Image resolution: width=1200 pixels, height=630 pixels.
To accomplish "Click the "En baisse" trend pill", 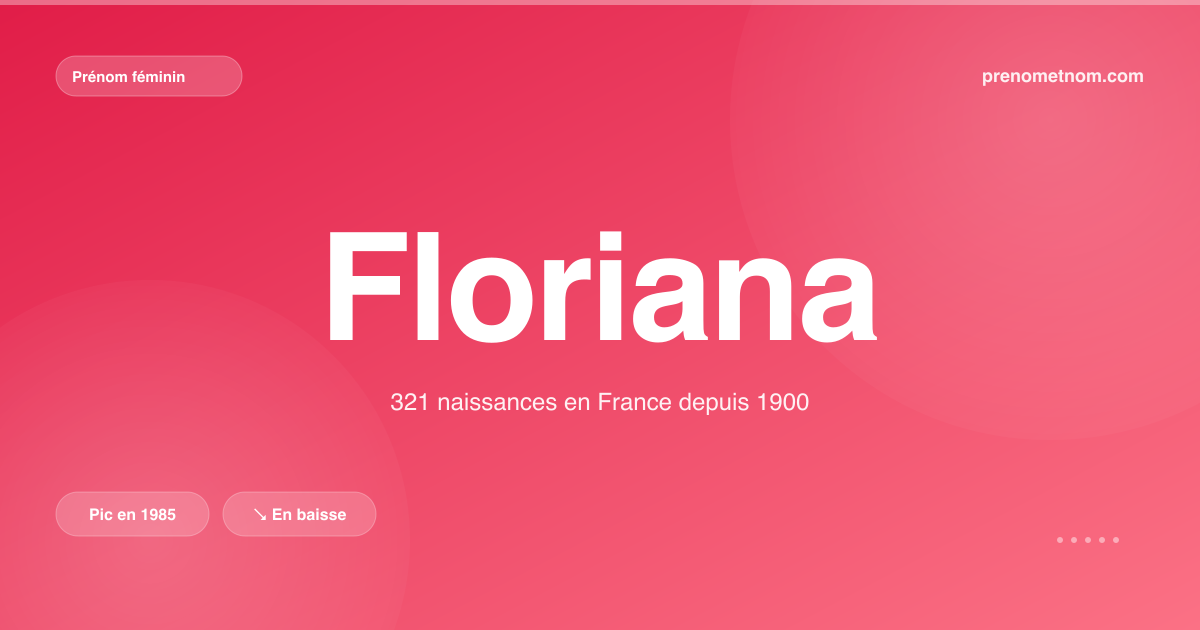I will [x=299, y=514].
